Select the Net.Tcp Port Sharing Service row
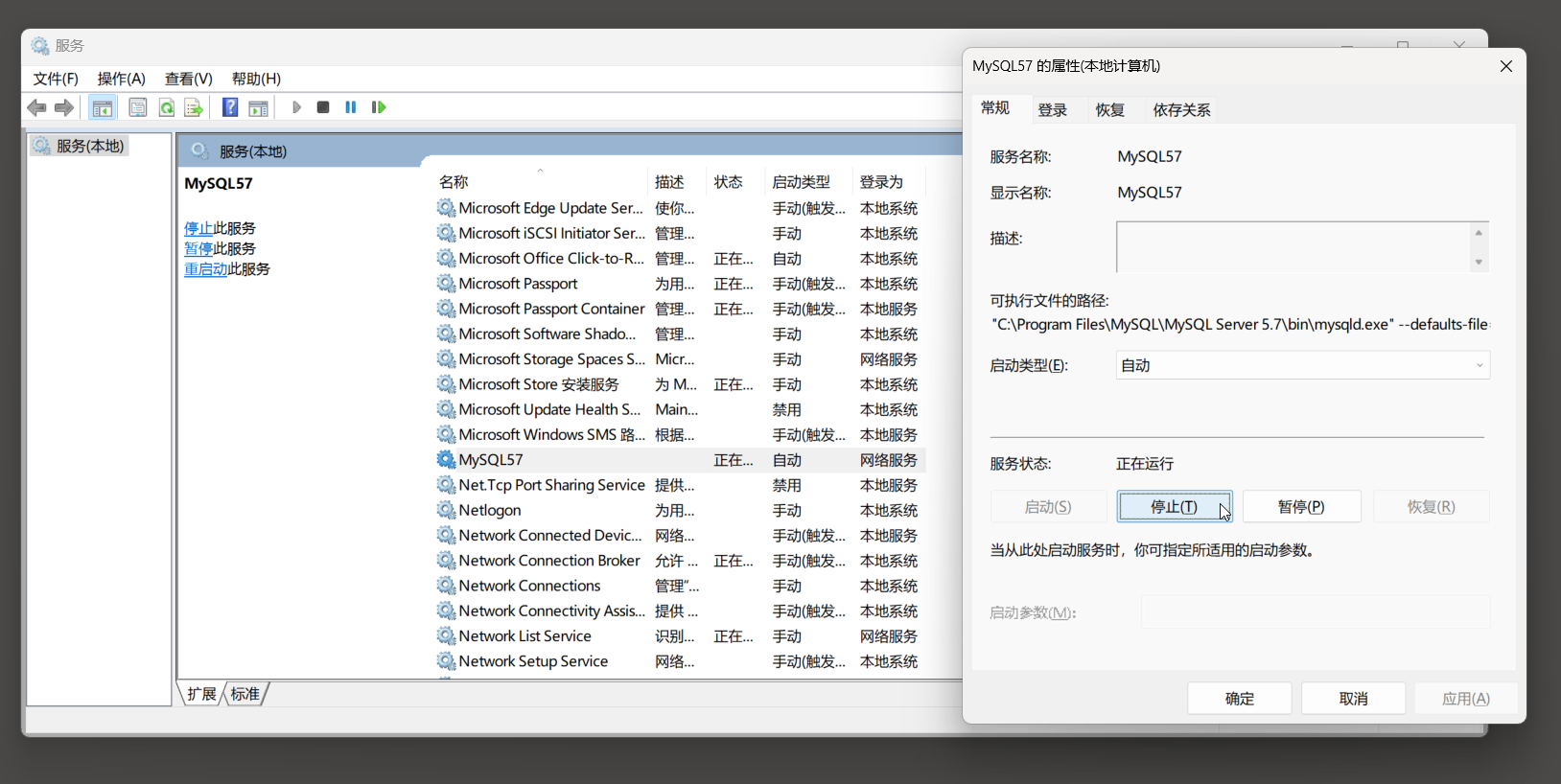This screenshot has height=784, width=1561. (681, 485)
